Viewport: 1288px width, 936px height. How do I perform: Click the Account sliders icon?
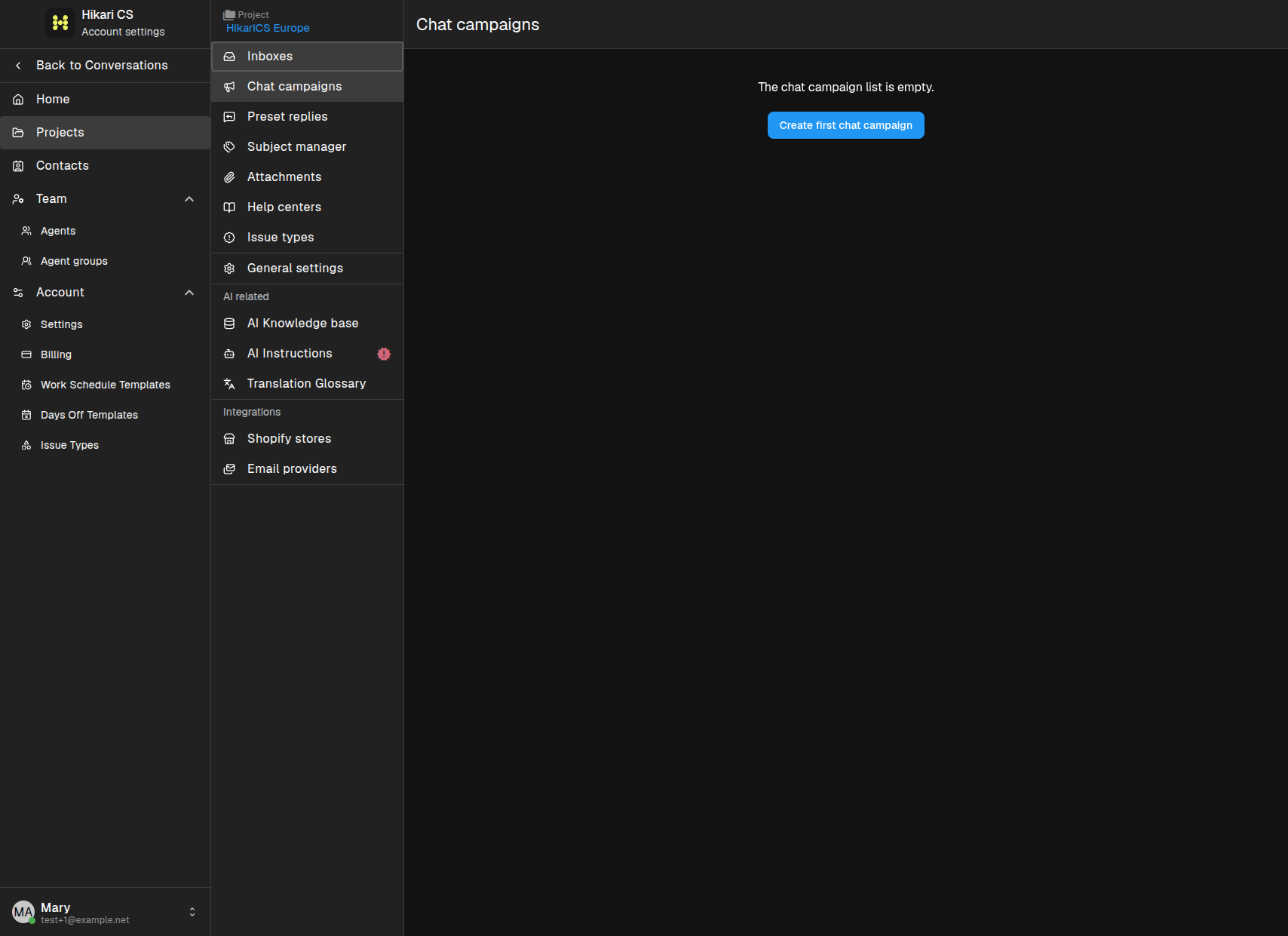pos(18,293)
